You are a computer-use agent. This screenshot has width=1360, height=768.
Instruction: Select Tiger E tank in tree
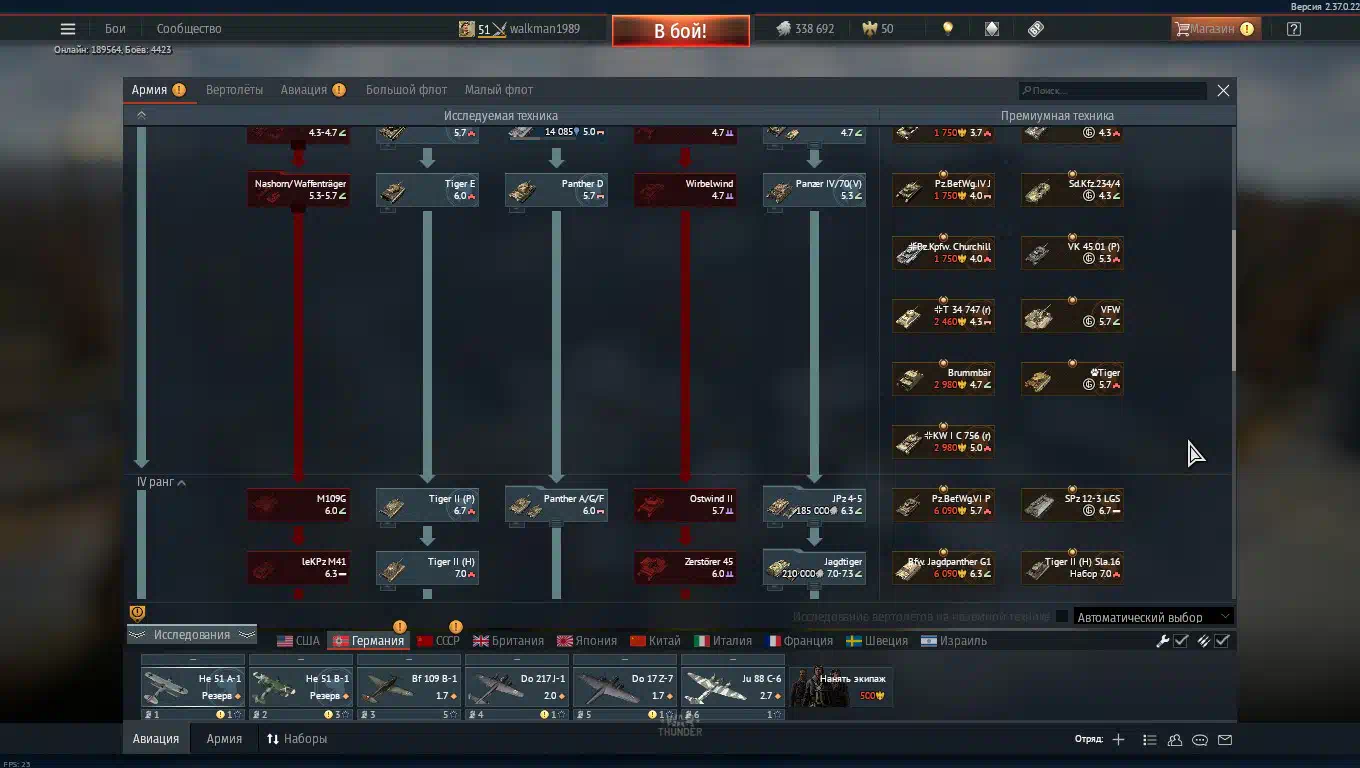[427, 190]
